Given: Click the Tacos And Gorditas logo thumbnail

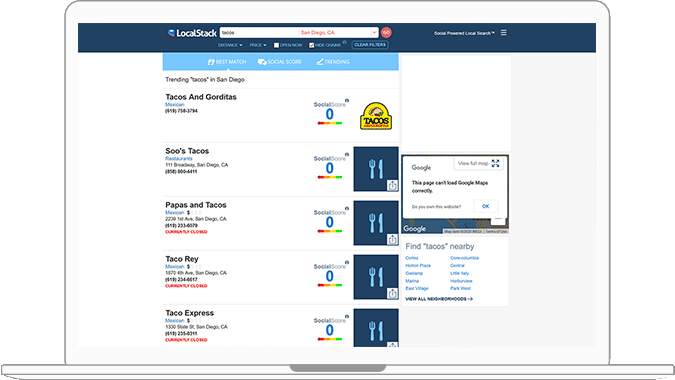Looking at the screenshot, I should (x=376, y=116).
